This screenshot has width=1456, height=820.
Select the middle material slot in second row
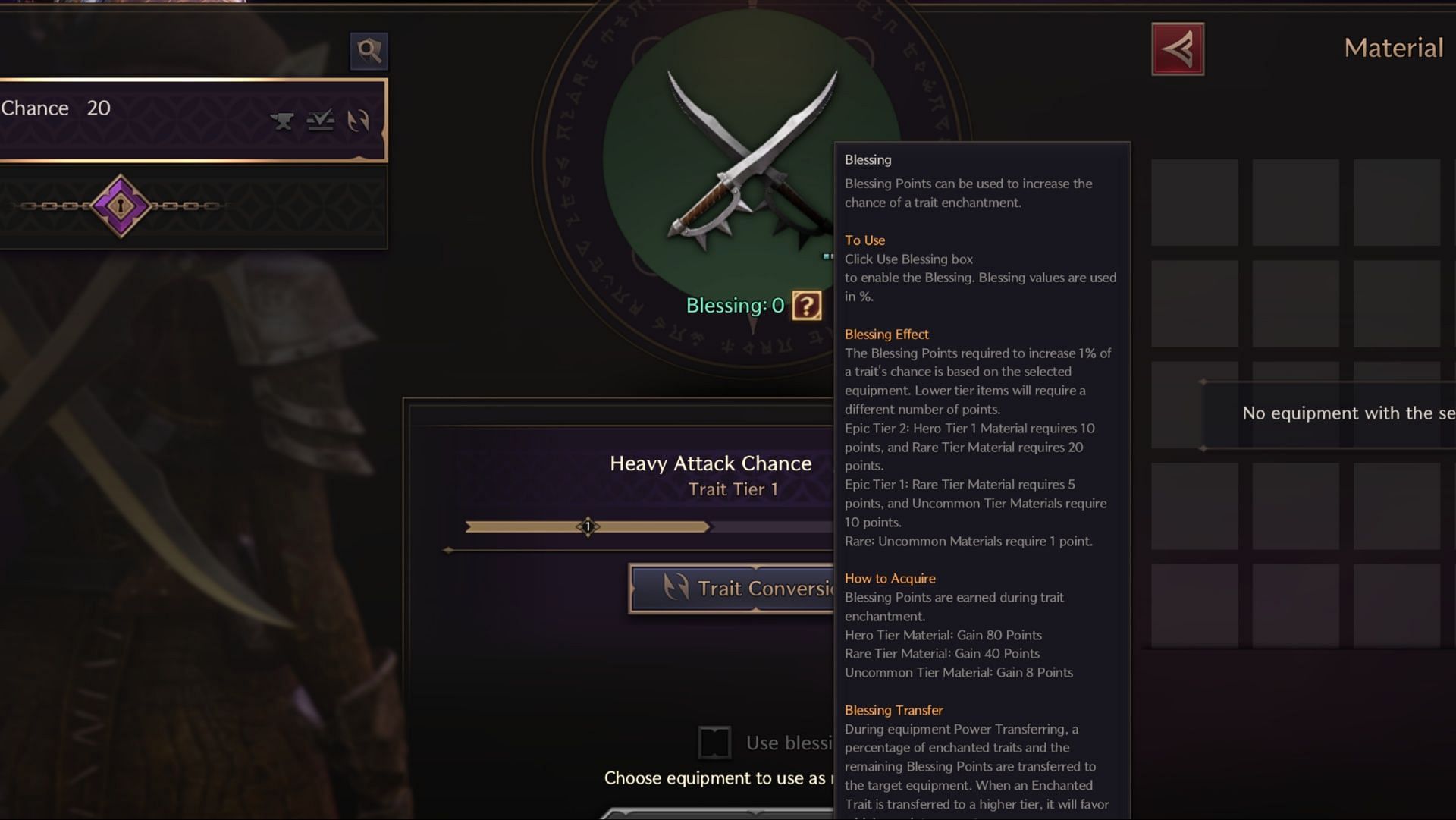(x=1295, y=303)
